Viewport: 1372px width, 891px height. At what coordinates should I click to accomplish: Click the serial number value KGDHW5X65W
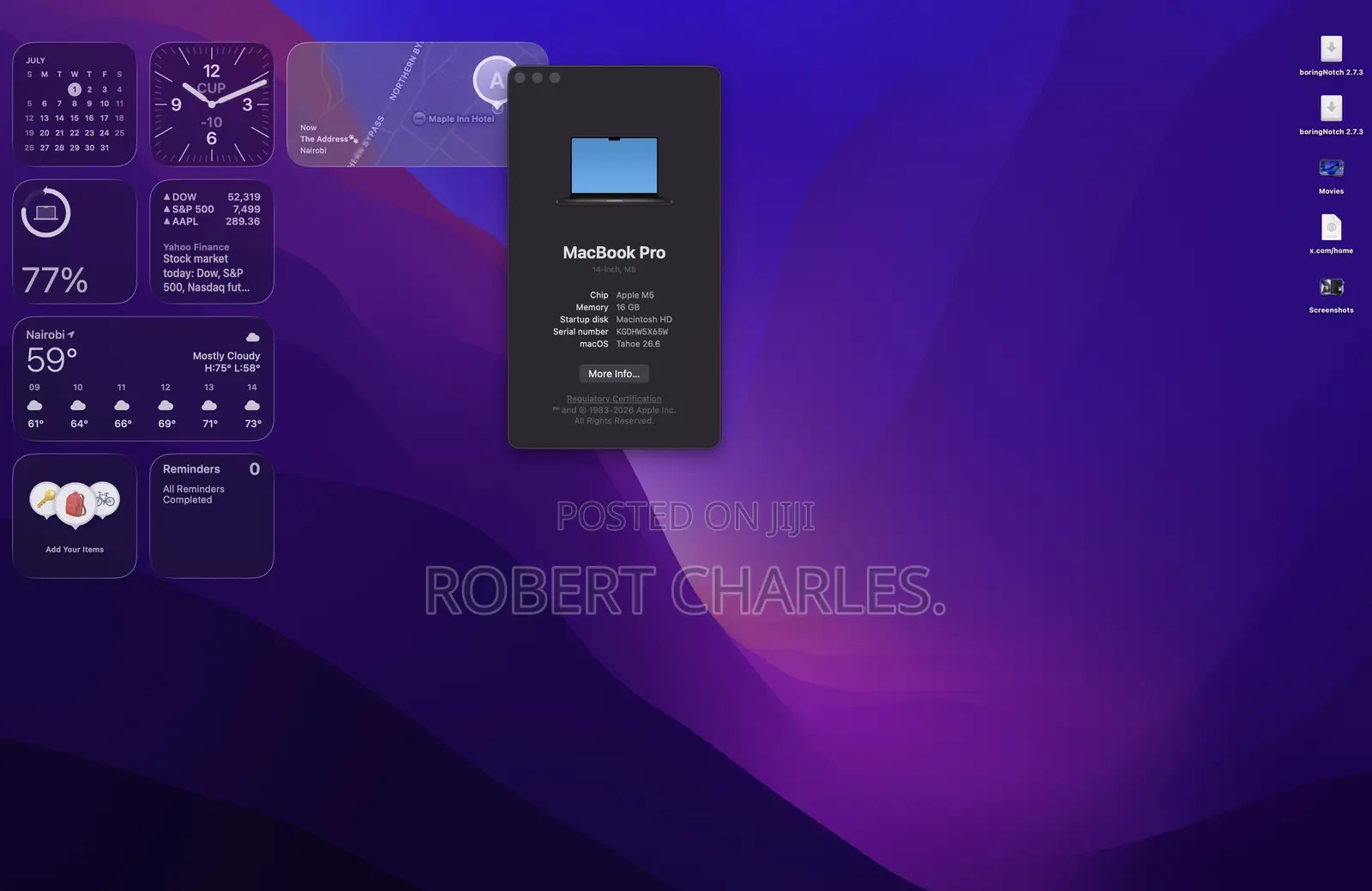(642, 332)
